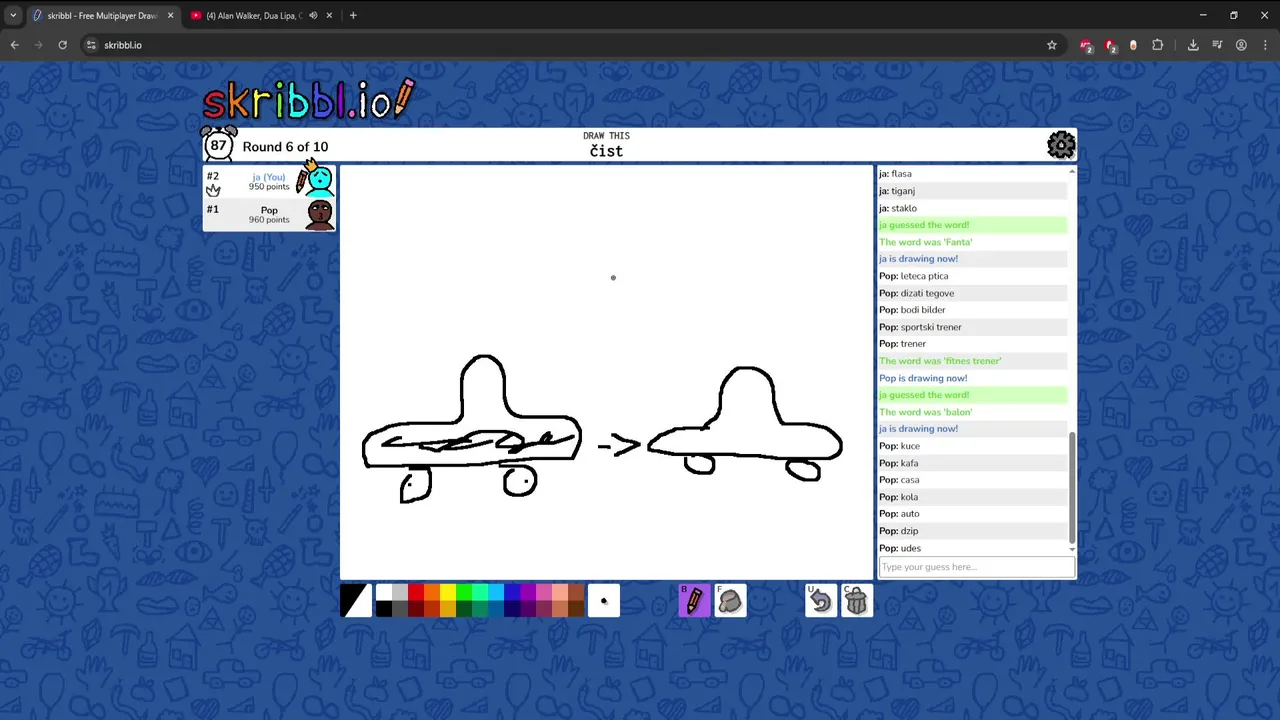Open the tab search dropdown
1280x720 pixels.
coord(13,16)
